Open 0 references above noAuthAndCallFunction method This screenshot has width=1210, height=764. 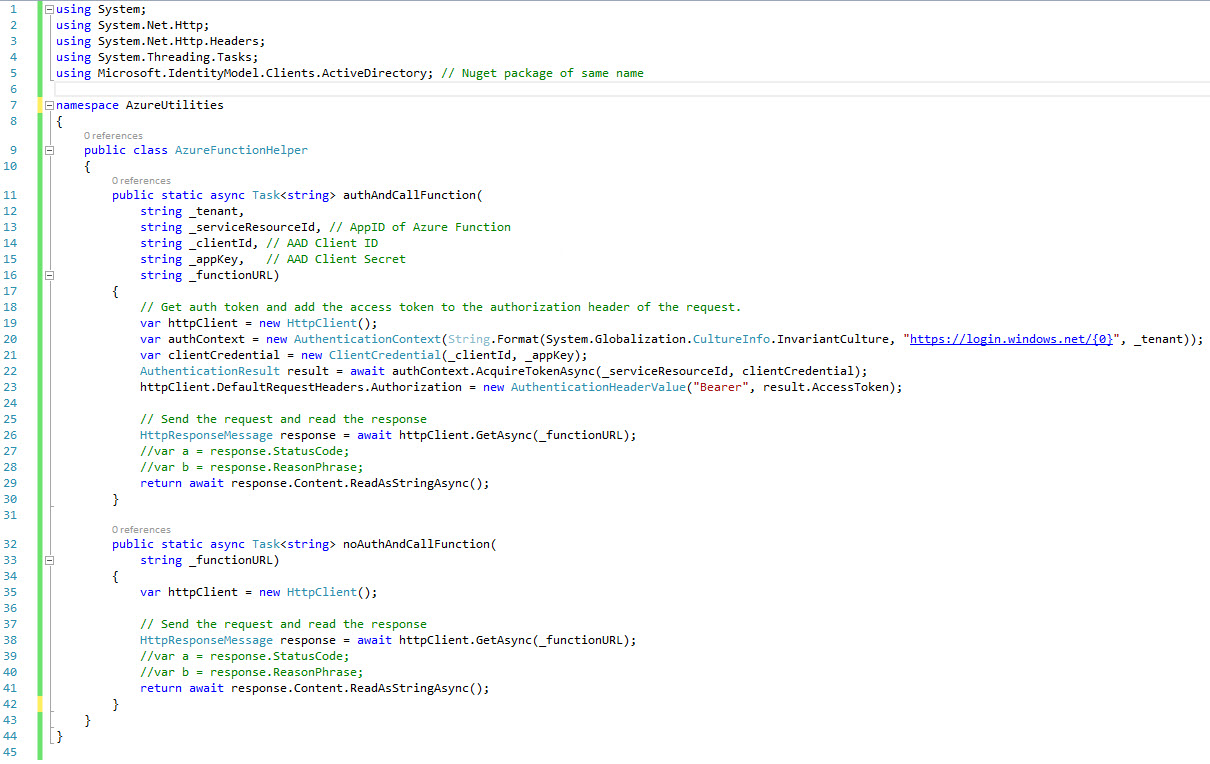coord(141,529)
